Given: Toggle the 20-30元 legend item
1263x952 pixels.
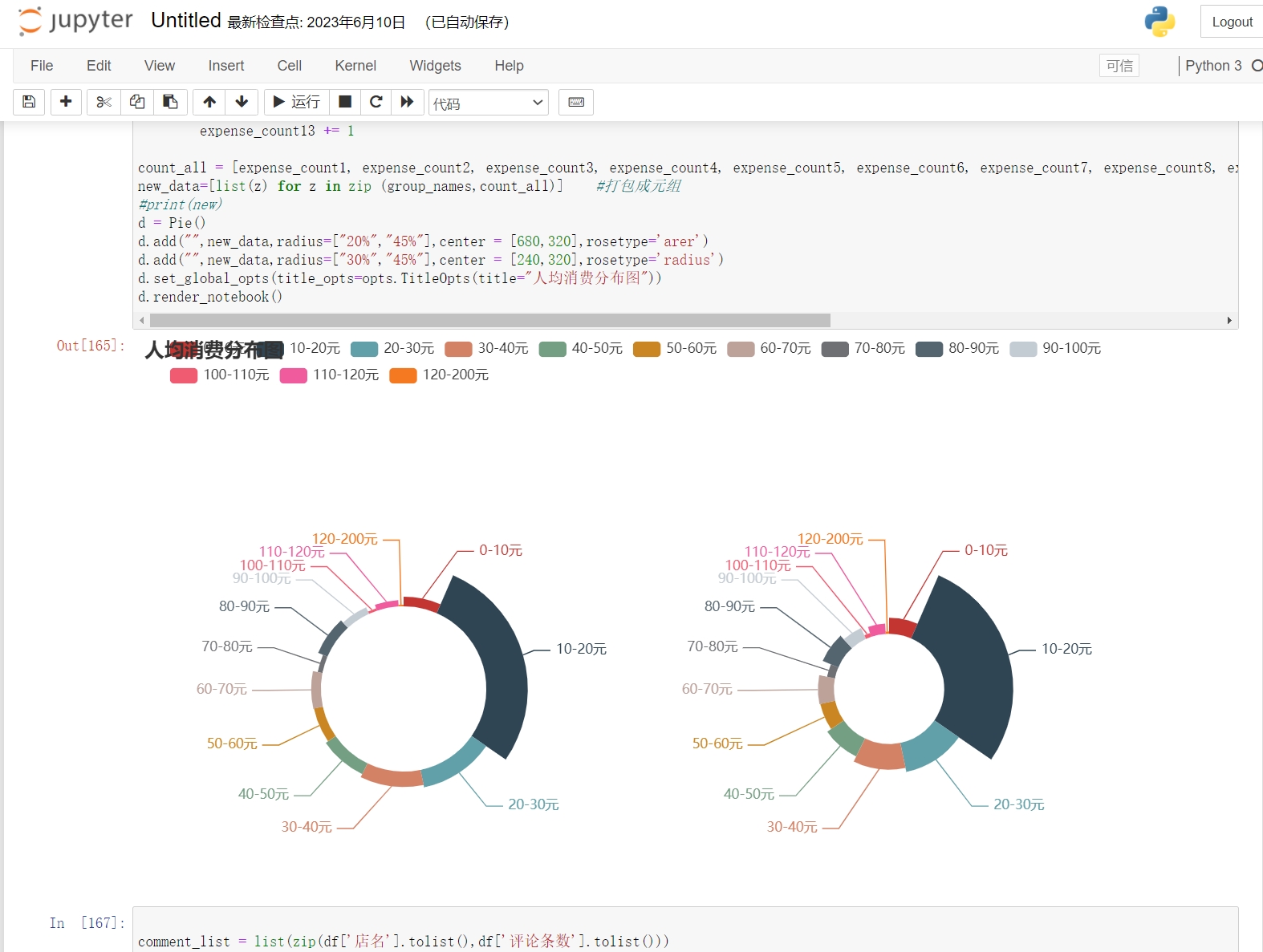Looking at the screenshot, I should coord(393,349).
